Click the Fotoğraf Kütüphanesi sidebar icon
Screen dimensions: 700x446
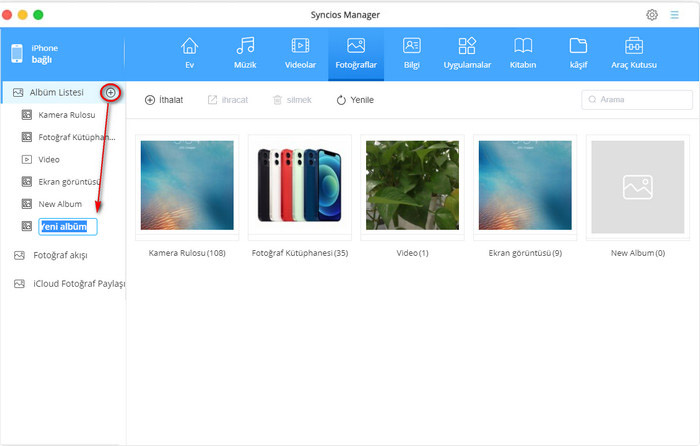coord(27,137)
